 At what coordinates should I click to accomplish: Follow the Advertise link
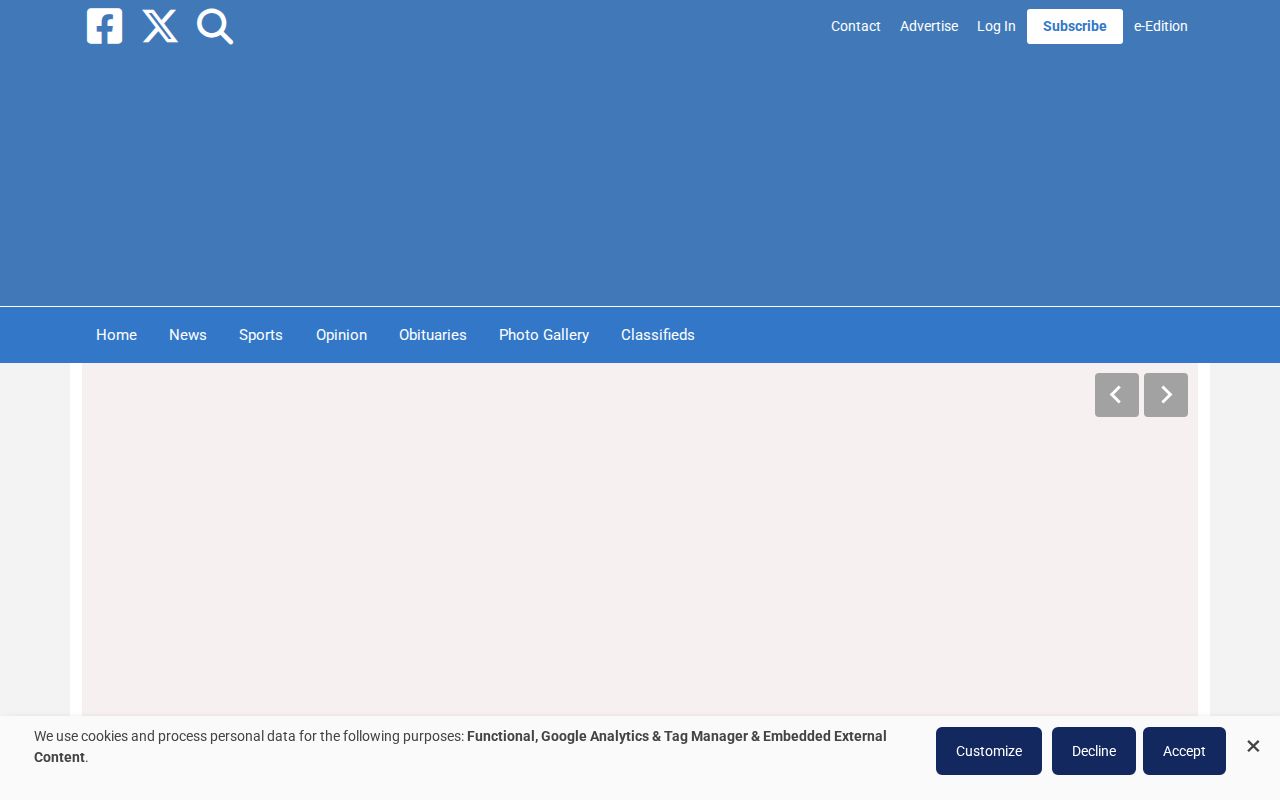tap(929, 26)
